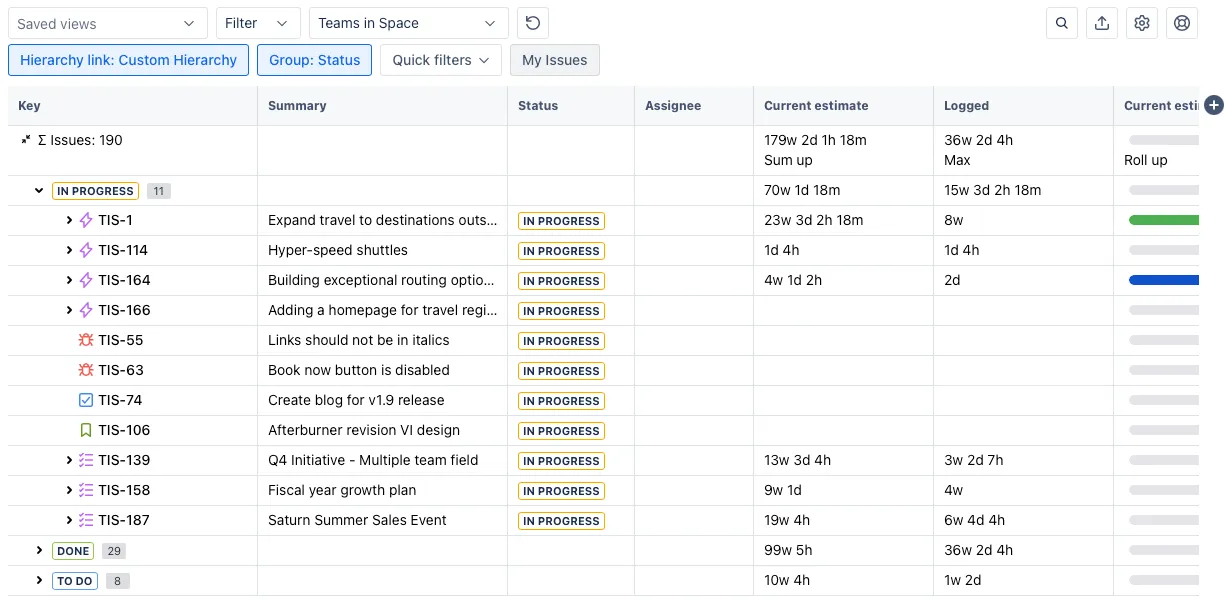Click the bug icon of TIS-63

(x=86, y=370)
